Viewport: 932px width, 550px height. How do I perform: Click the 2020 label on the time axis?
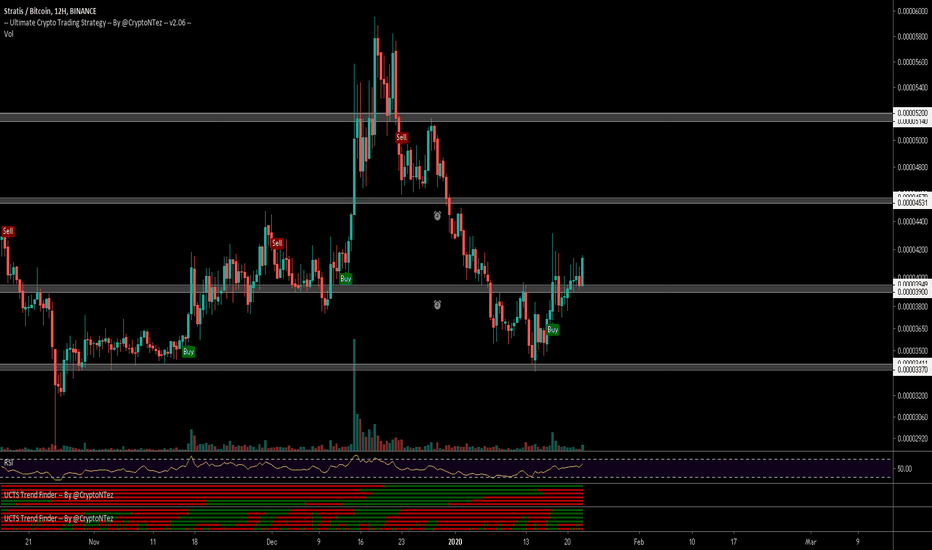coord(455,542)
